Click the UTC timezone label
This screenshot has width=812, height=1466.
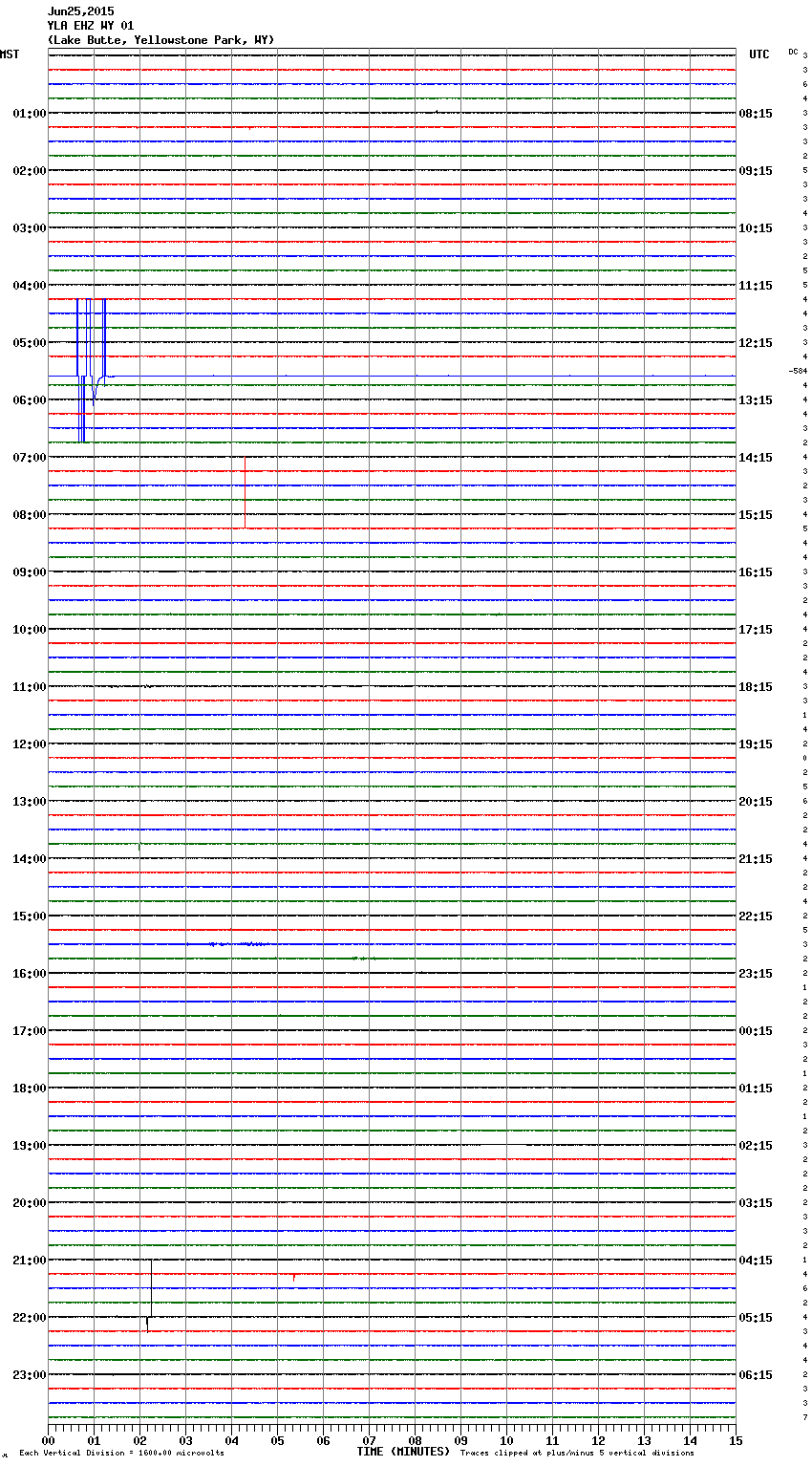(759, 54)
